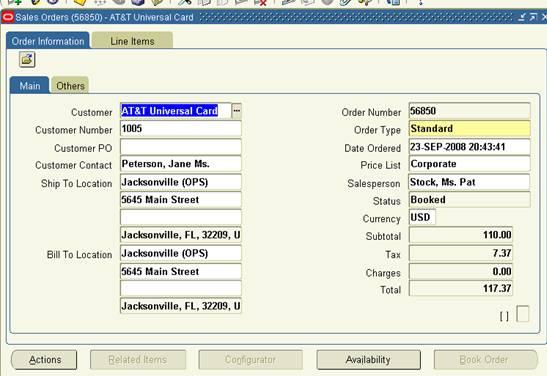The image size is (547, 376).
Task: Click Bill To address 5645 Main Street
Action: [x=181, y=271]
